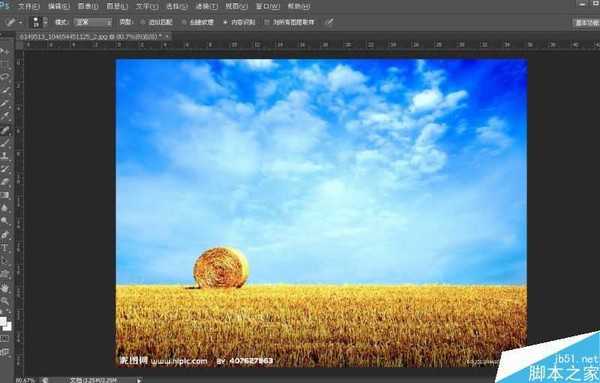
Task: Select the Spot Healing Brush in toolbox
Action: (x=5, y=130)
